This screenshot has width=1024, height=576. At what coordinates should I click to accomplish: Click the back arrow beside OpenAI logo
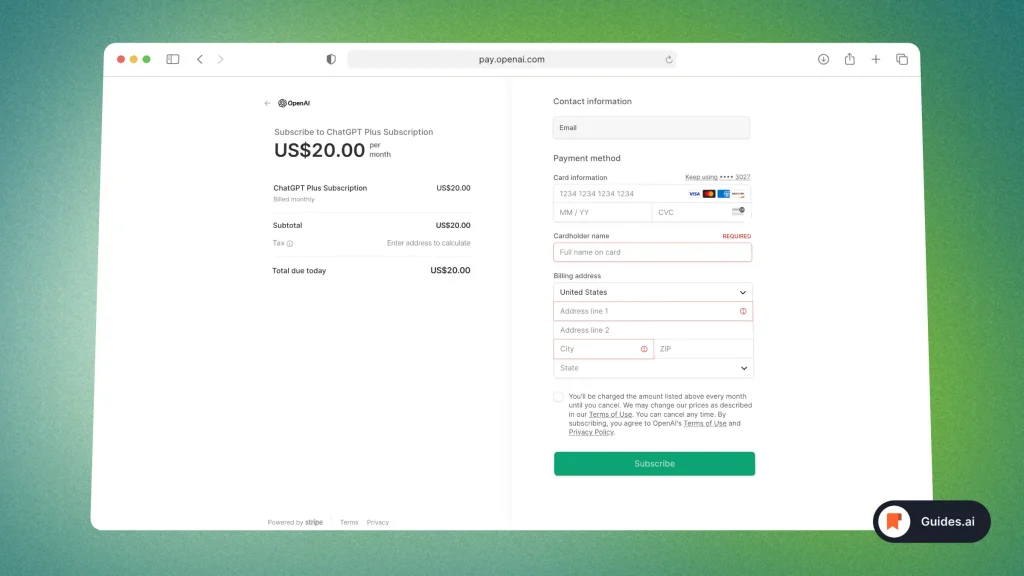coord(267,103)
